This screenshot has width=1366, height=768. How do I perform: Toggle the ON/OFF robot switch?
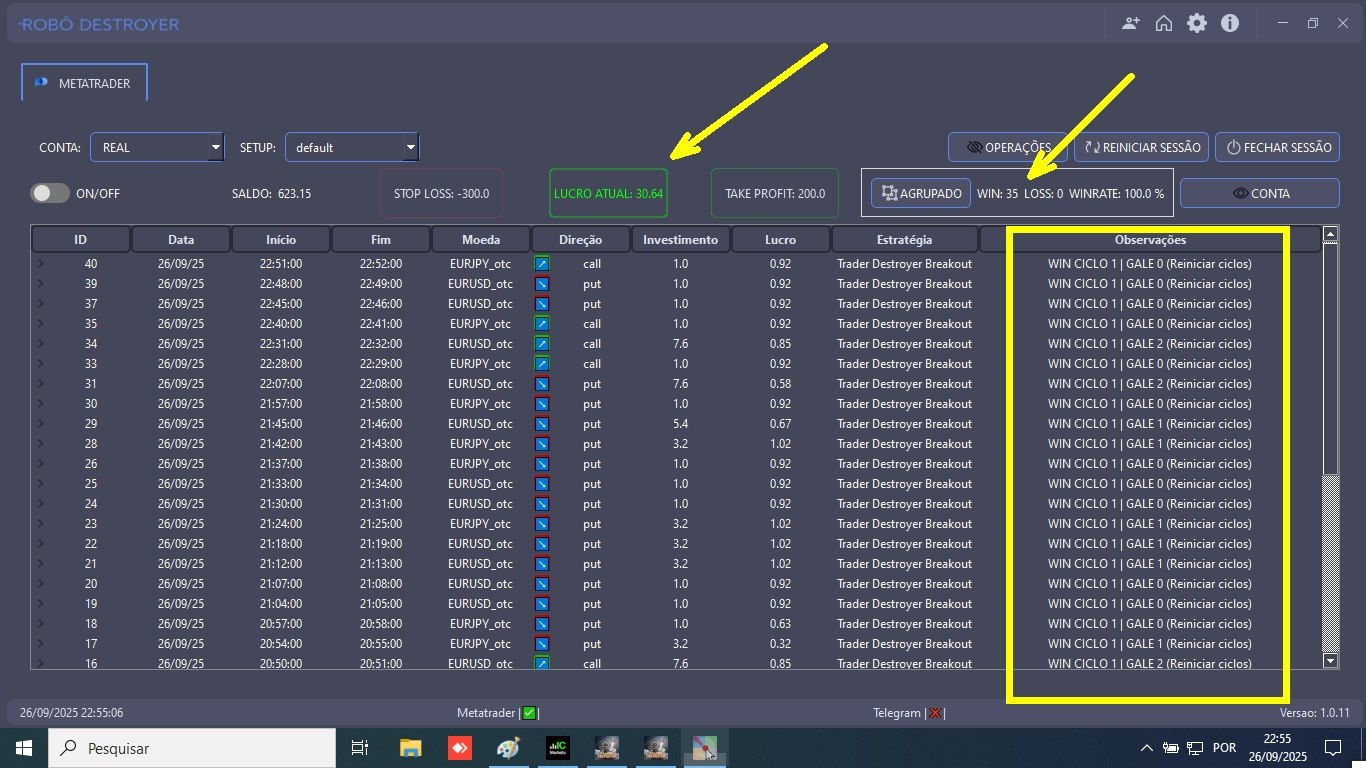(x=50, y=194)
